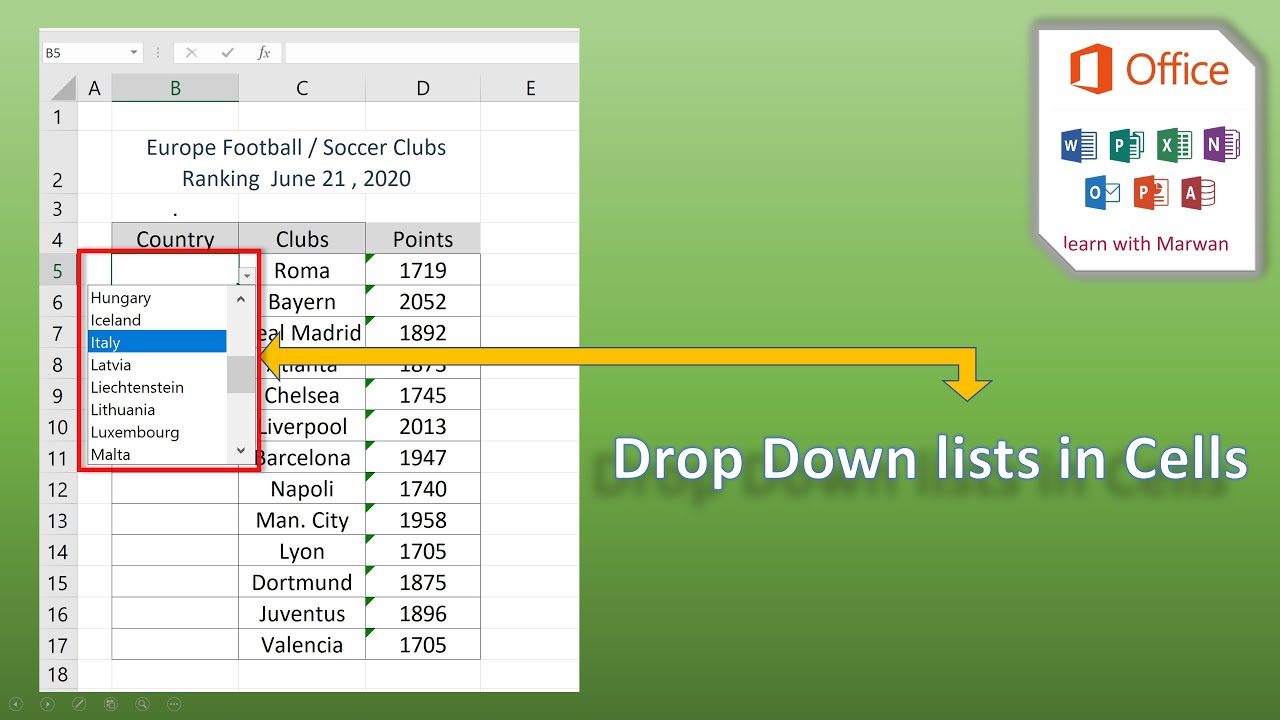Select column D header
The width and height of the screenshot is (1280, 720).
point(423,89)
